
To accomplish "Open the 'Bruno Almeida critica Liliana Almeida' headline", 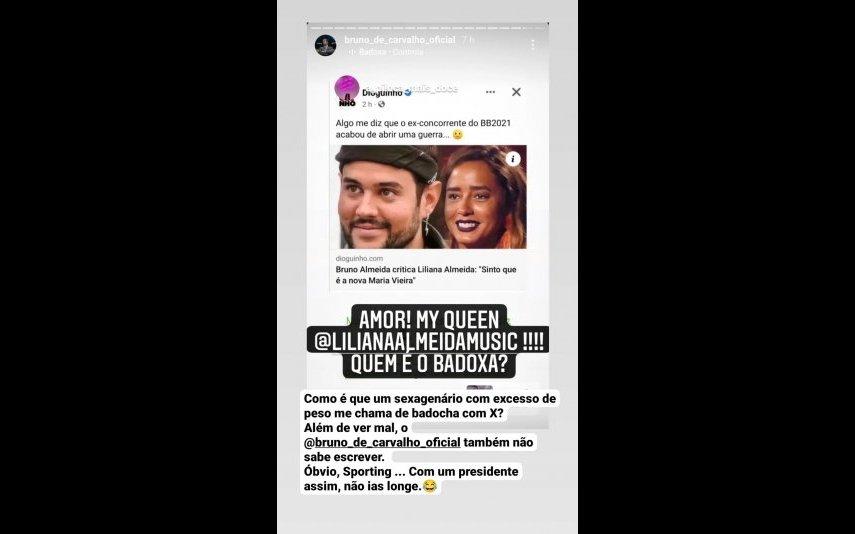I will (x=426, y=275).
